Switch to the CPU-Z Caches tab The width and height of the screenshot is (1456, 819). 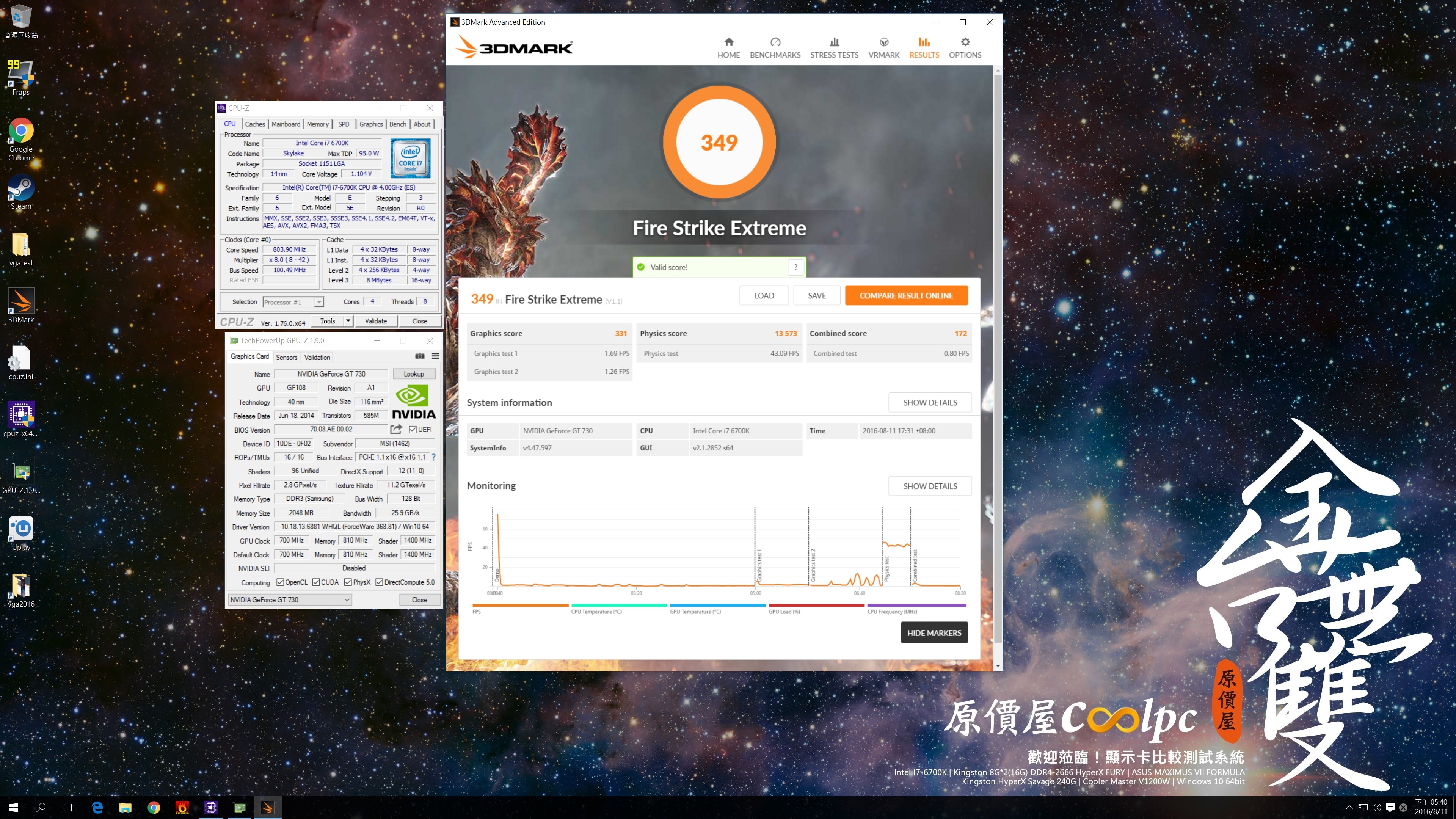(x=255, y=124)
